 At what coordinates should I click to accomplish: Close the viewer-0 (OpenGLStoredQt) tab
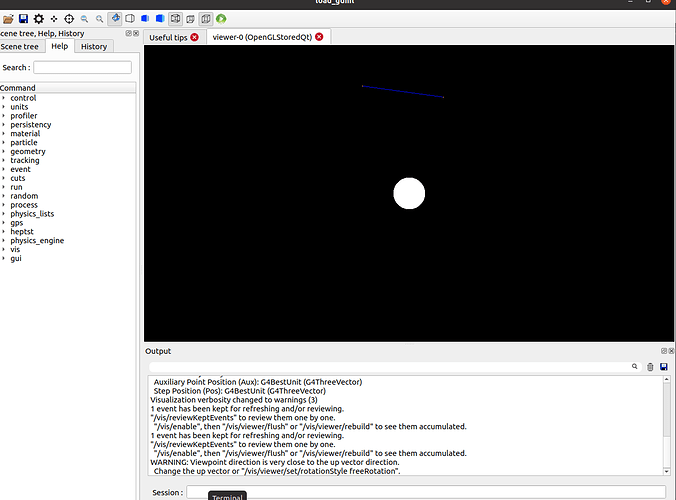pos(319,37)
